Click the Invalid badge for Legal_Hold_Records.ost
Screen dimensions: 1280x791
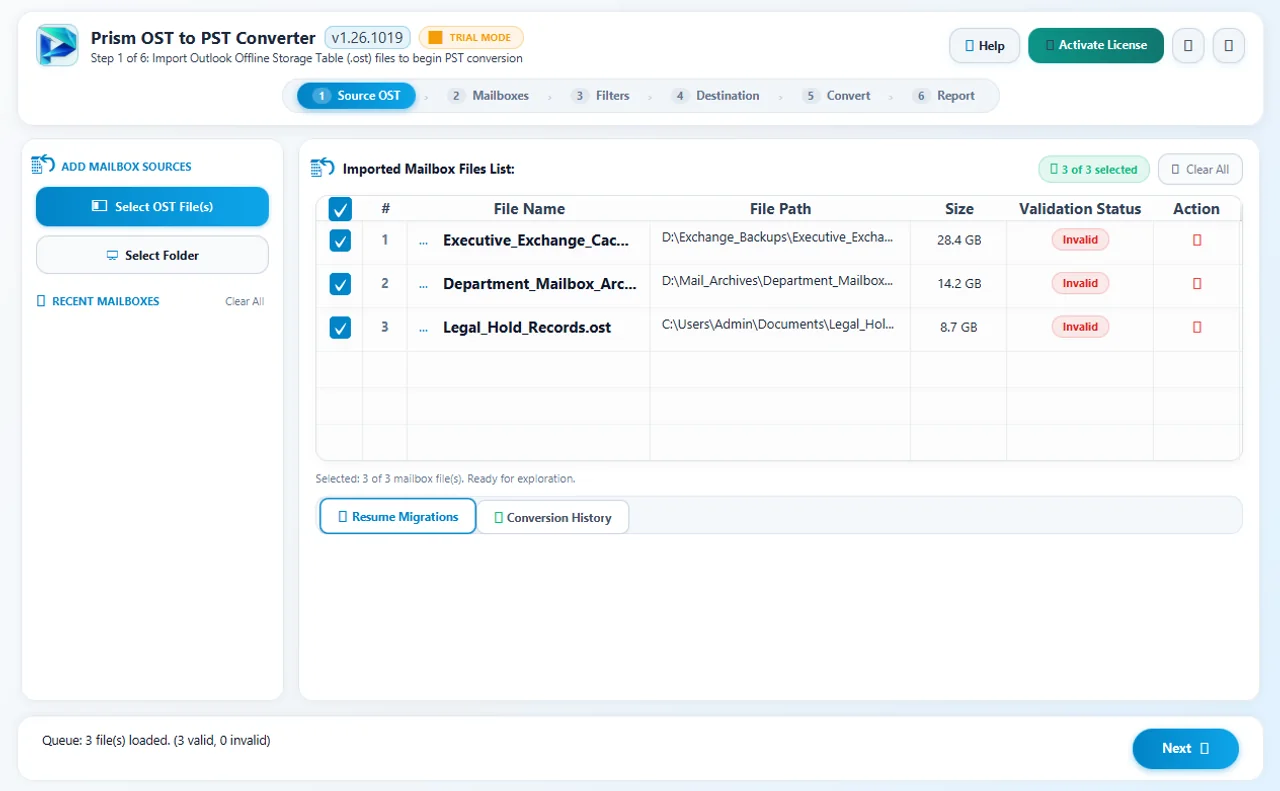[1080, 327]
